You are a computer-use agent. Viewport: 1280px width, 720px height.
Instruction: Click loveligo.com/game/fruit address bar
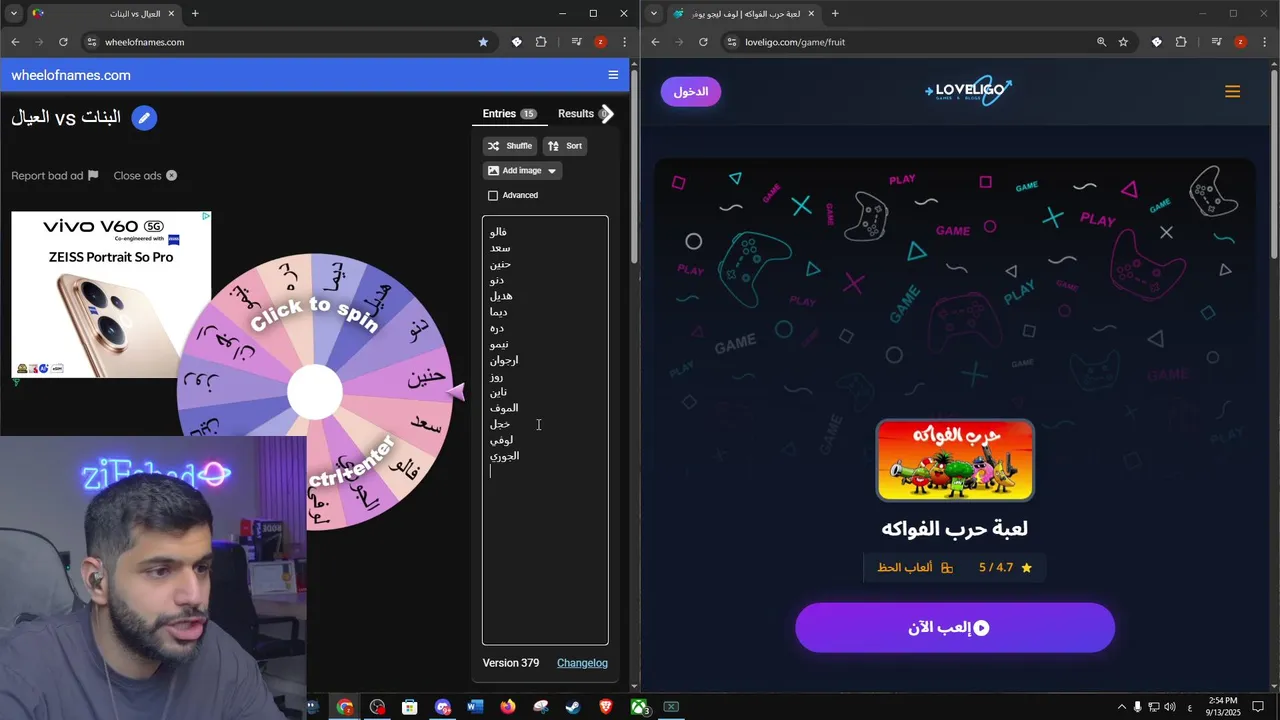tap(927, 42)
